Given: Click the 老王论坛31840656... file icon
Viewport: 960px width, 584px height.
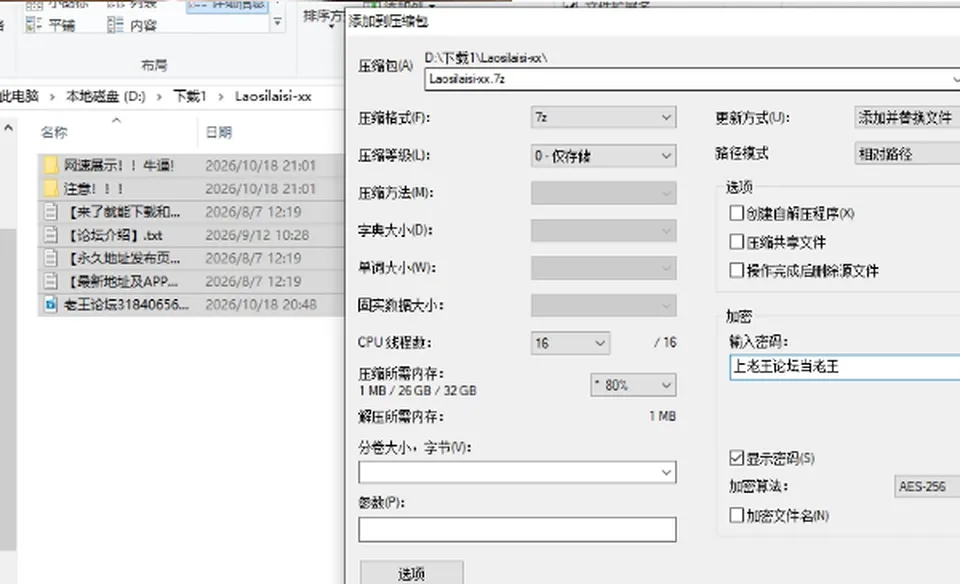Looking at the screenshot, I should point(51,304).
